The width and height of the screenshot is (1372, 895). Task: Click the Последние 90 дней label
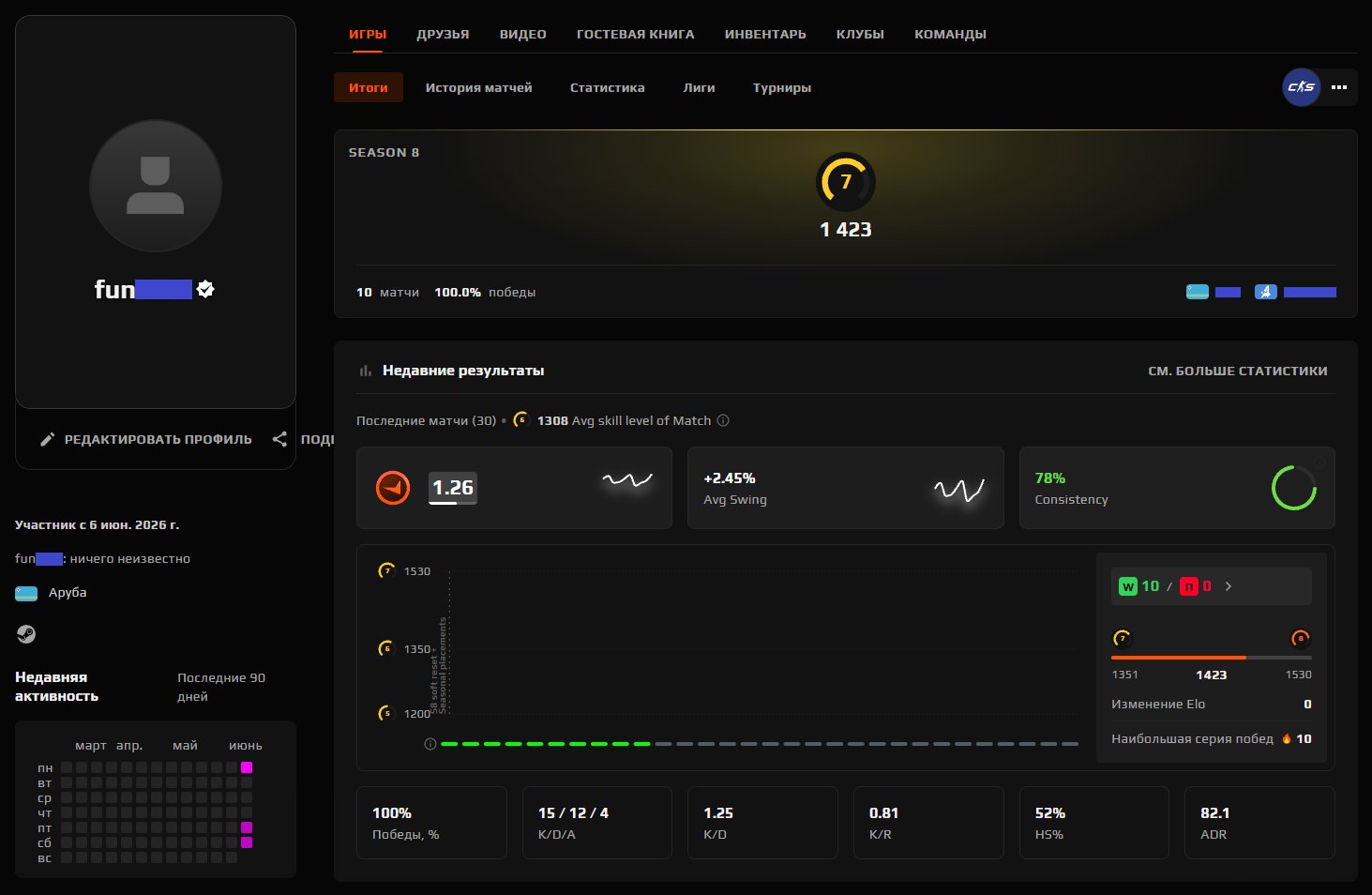pos(221,687)
